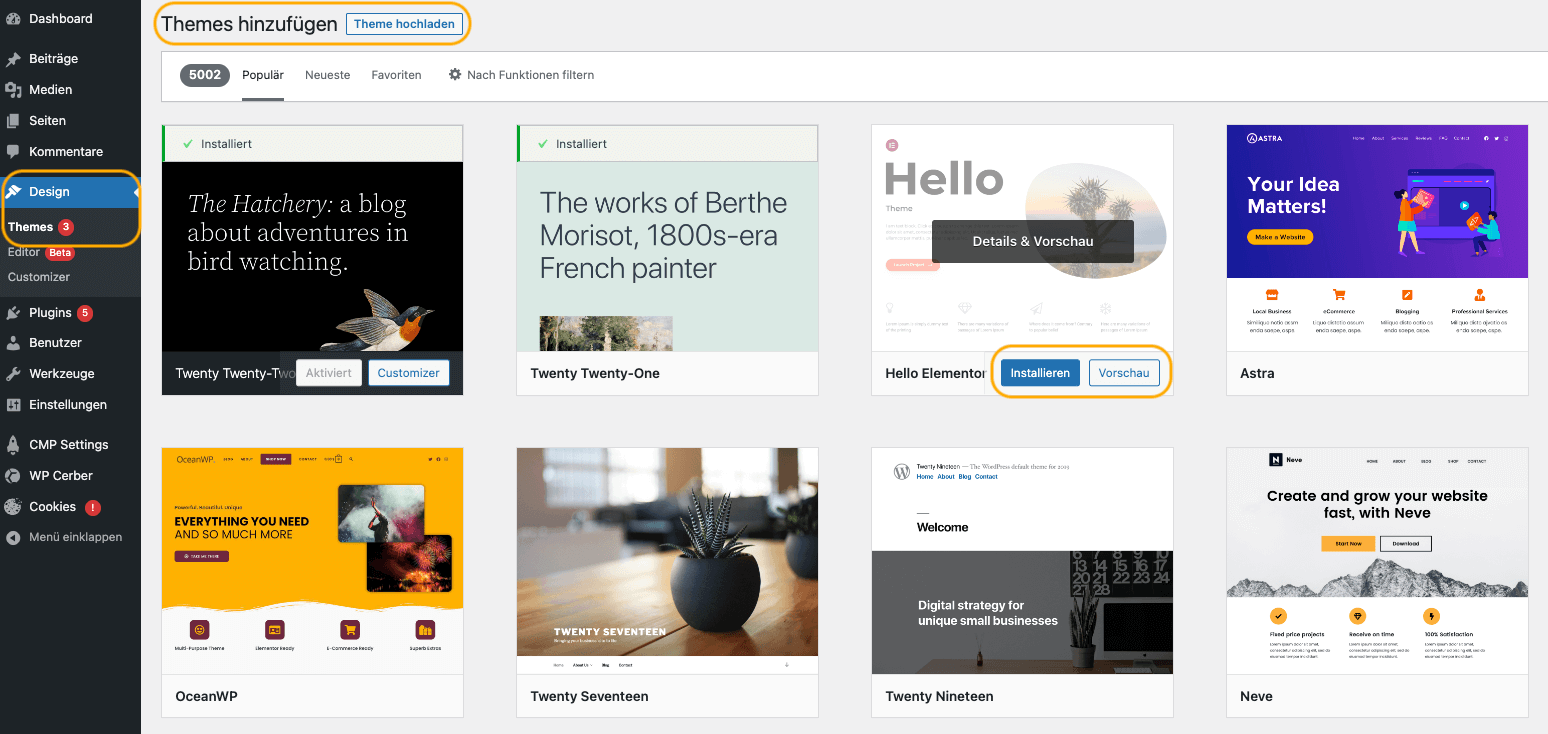
Task: Click the Kommentare speech bubble icon
Action: [13, 152]
